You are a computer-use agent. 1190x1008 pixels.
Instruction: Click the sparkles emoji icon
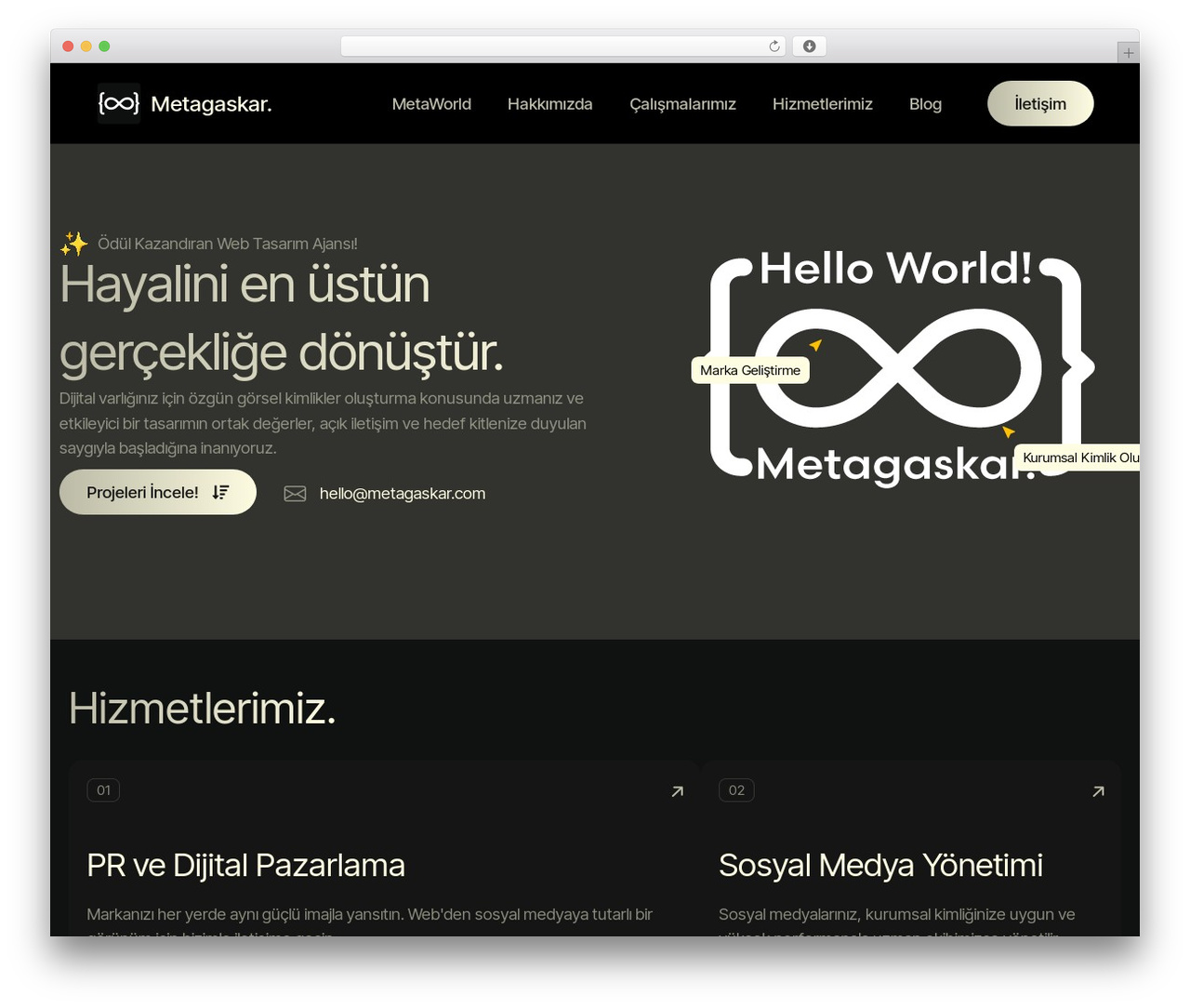[74, 244]
